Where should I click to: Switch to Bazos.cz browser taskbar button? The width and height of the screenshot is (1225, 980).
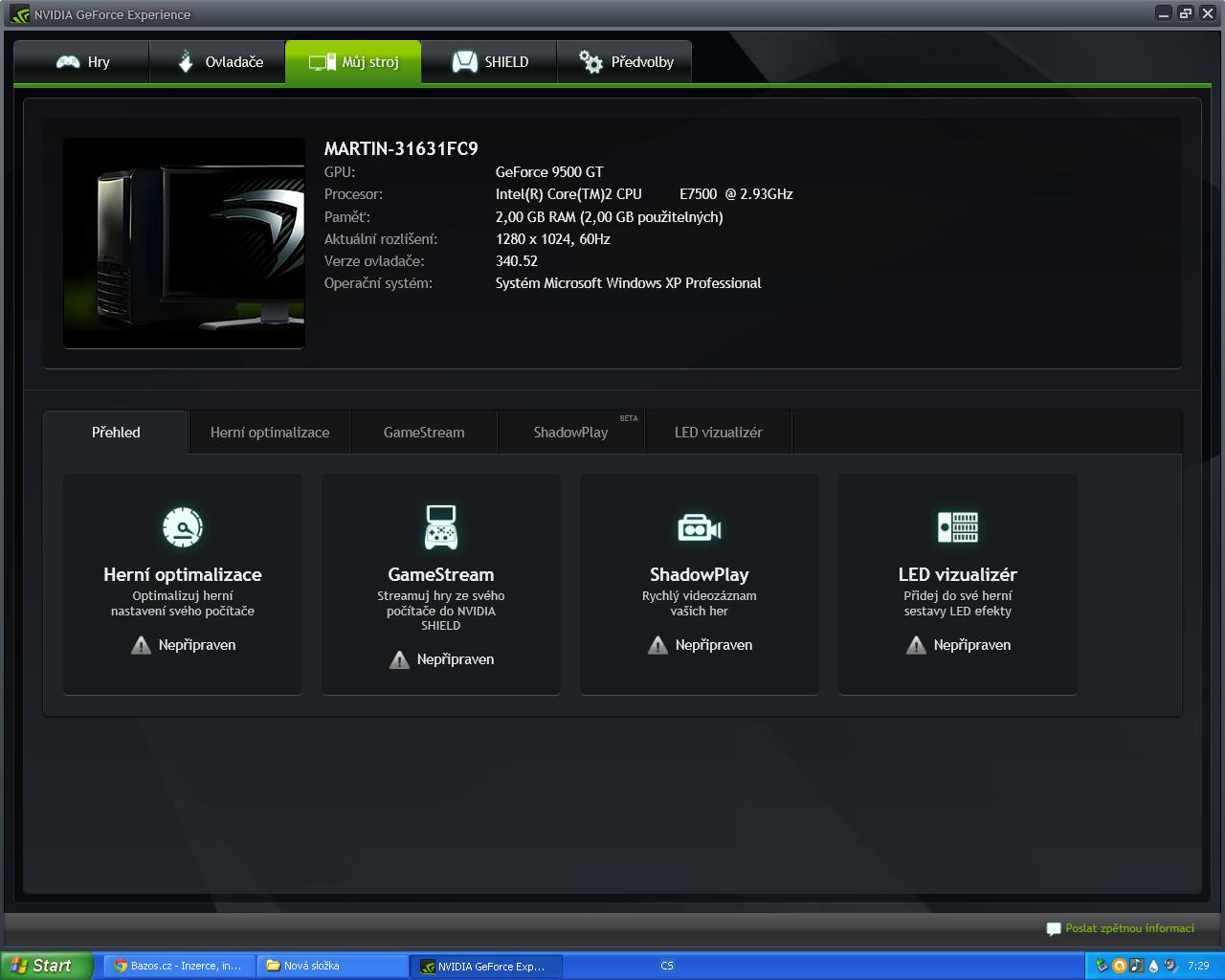179,966
